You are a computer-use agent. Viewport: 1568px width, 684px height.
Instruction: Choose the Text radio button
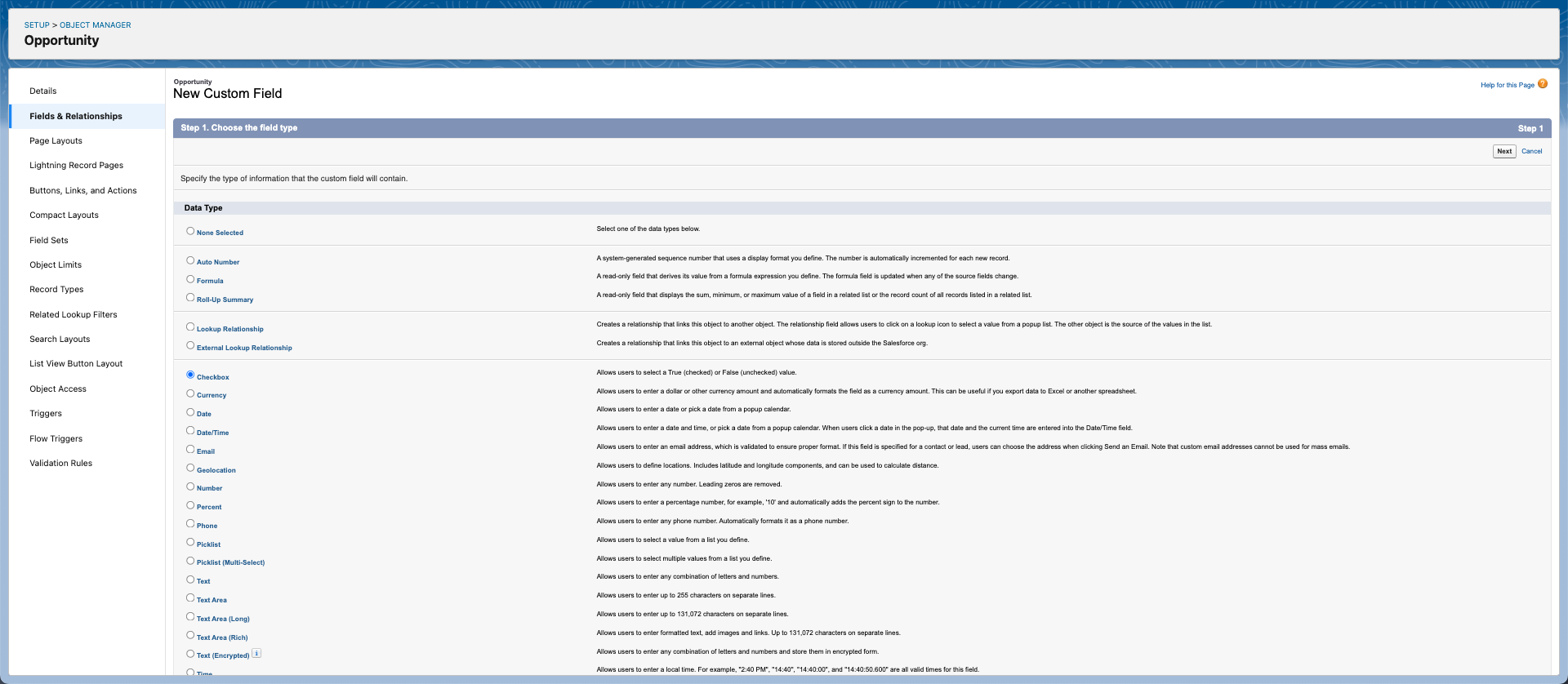[x=190, y=580]
